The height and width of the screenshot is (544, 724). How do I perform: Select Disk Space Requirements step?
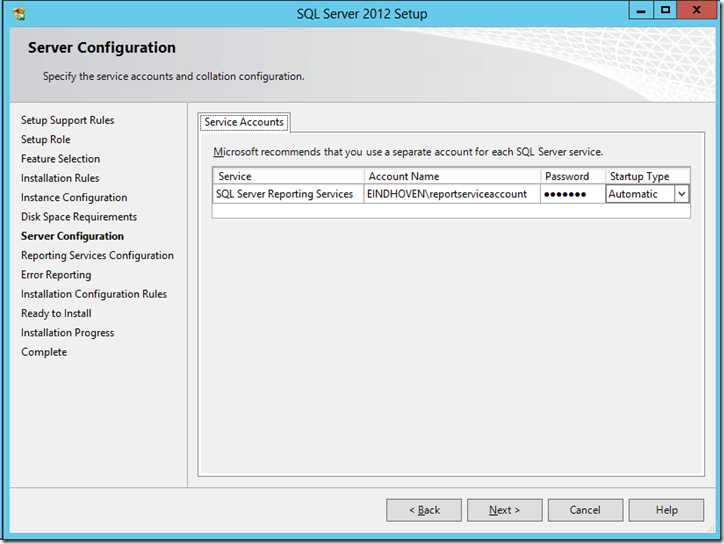[x=79, y=217]
